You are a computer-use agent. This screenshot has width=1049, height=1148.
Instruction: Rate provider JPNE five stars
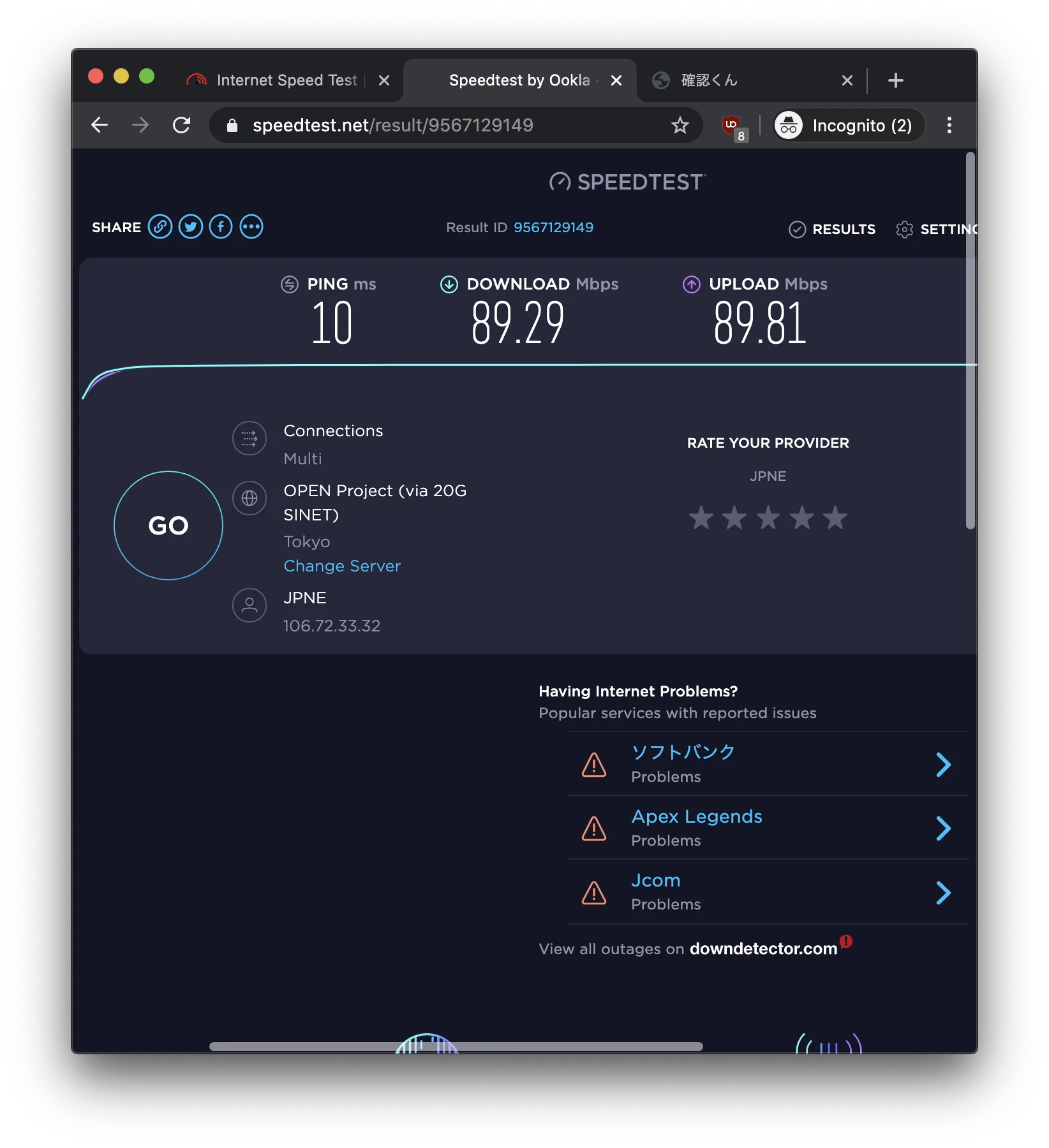pyautogui.click(x=835, y=518)
